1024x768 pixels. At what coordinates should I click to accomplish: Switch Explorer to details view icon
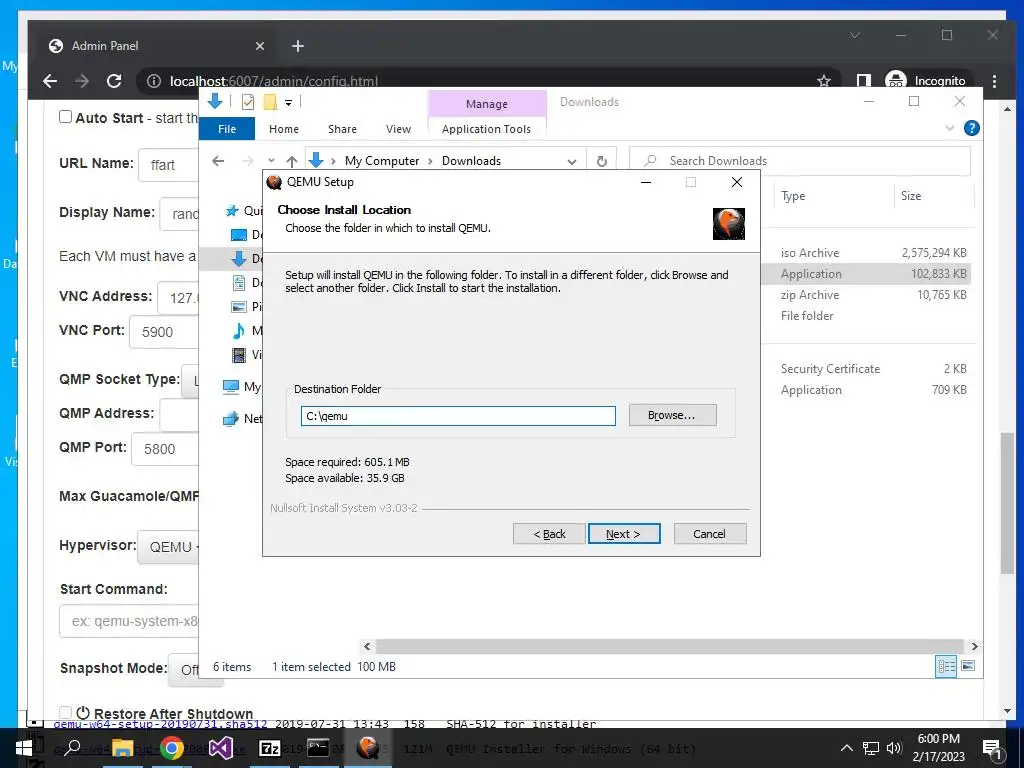click(x=946, y=666)
